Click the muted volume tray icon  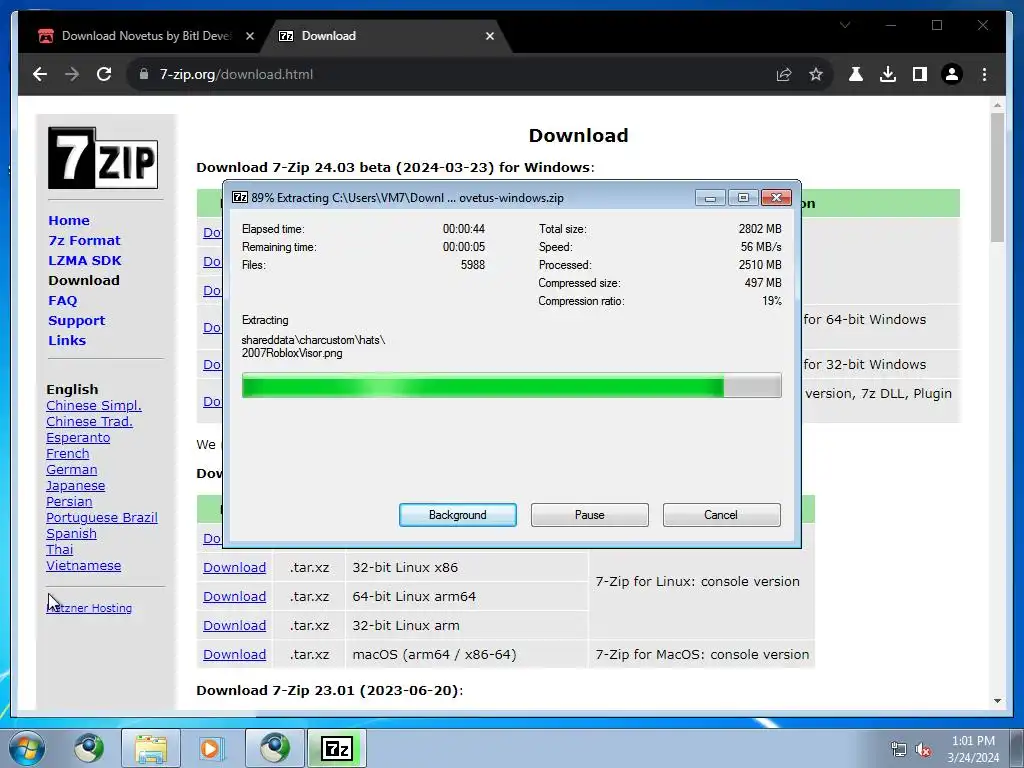(923, 750)
